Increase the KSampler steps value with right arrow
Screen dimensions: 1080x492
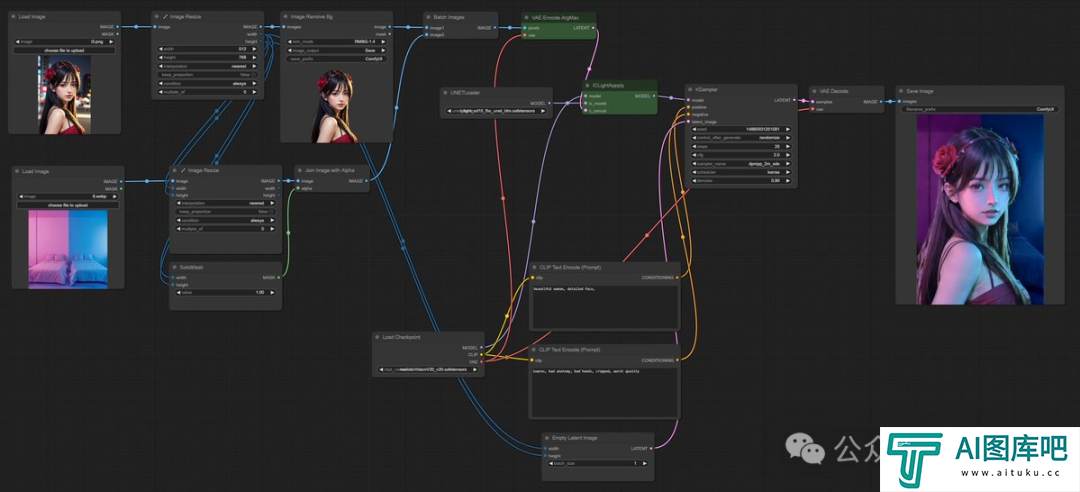click(787, 146)
